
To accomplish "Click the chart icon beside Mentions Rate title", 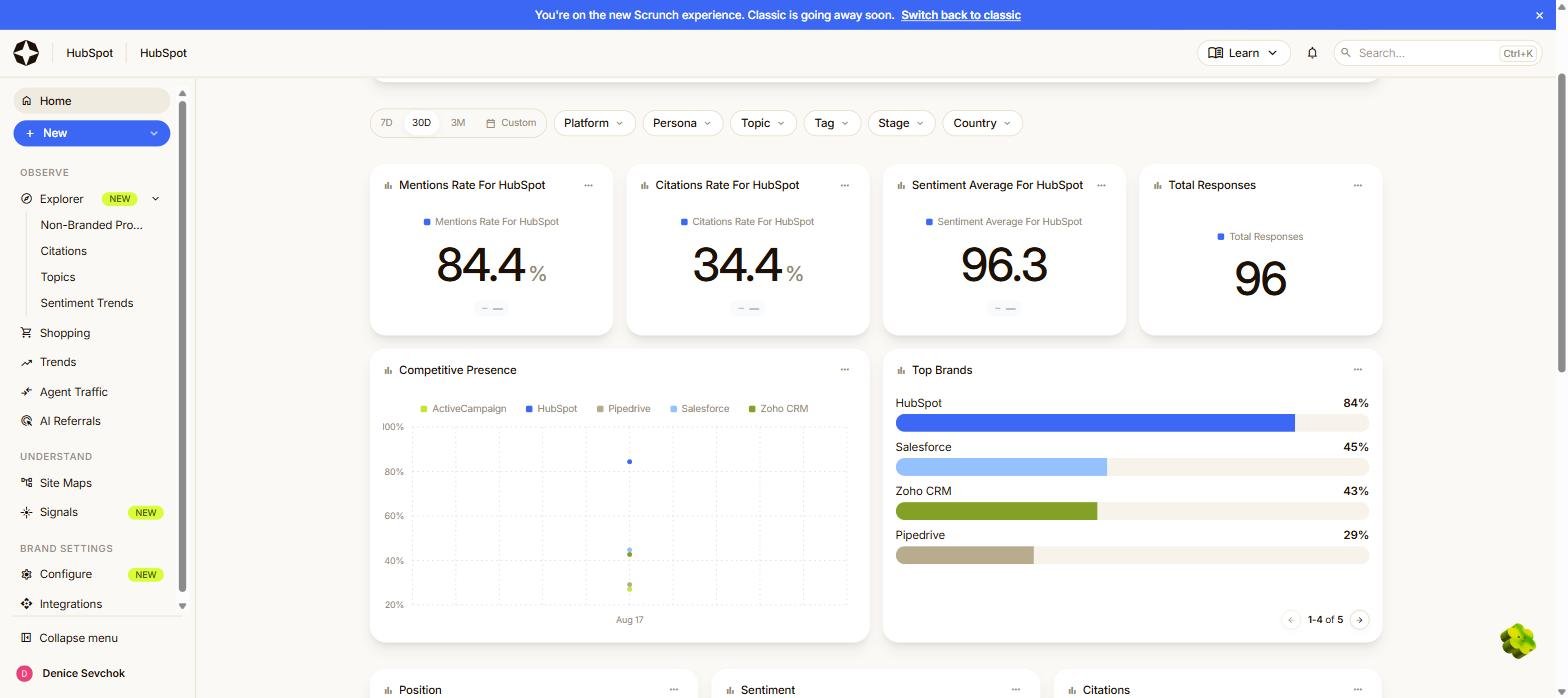I will coord(388,185).
